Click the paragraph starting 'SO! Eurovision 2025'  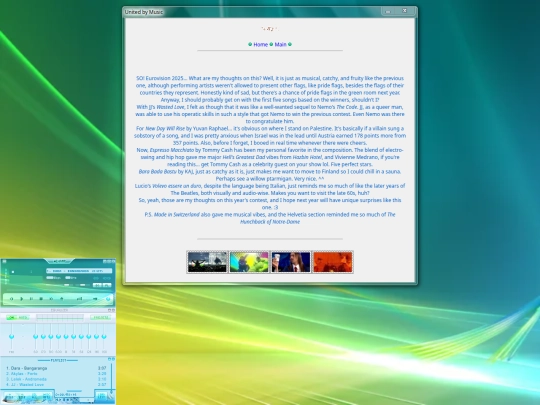[x=270, y=89]
